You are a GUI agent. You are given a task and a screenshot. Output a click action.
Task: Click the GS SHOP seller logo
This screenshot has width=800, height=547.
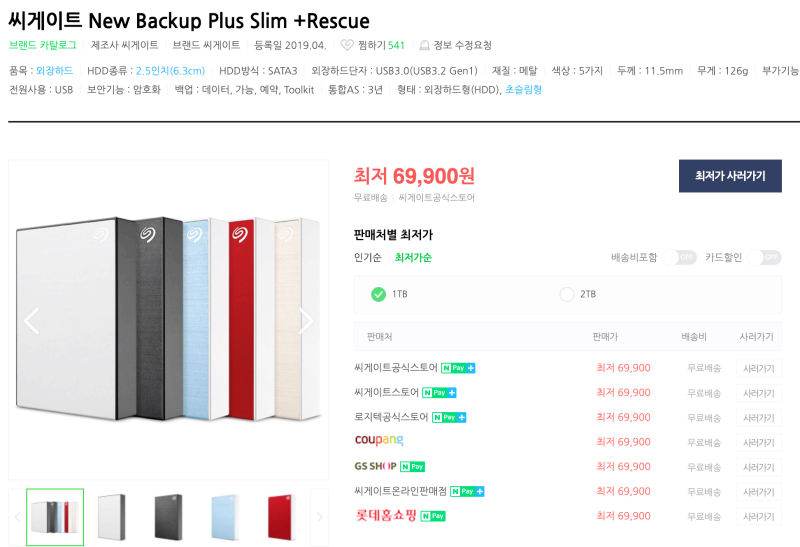tap(376, 466)
